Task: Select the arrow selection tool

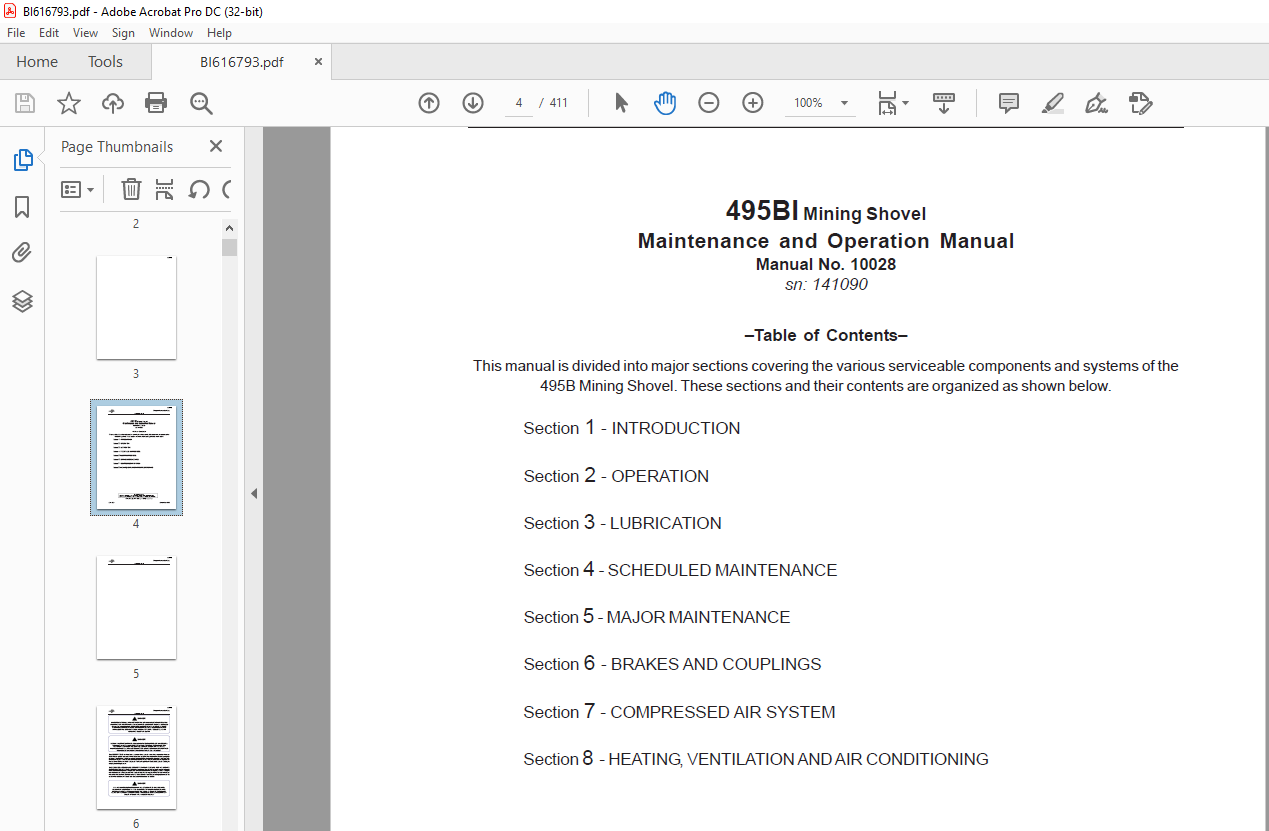Action: (x=621, y=103)
